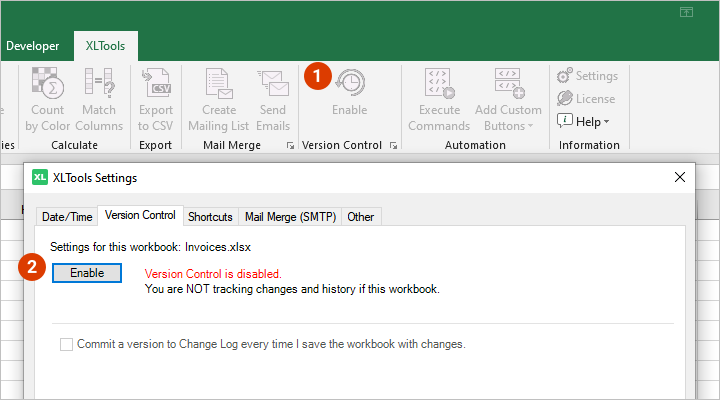The height and width of the screenshot is (400, 720).
Task: Close the XLTools Settings dialog
Action: click(680, 177)
